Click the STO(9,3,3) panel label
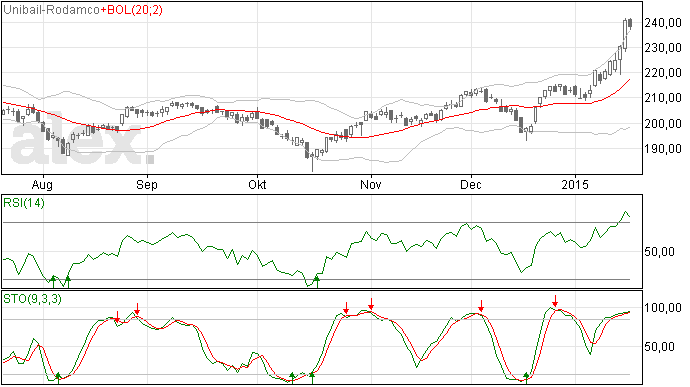Viewport: 690px width, 387px height. pos(32,299)
